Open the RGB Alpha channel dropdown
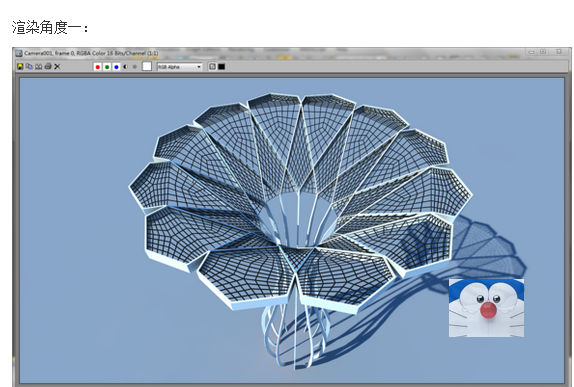This screenshot has height=387, width=574. [179, 67]
